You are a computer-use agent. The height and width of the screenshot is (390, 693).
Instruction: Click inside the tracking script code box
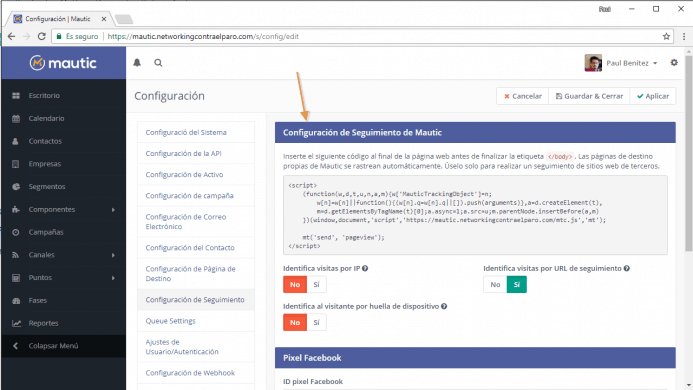pos(475,215)
